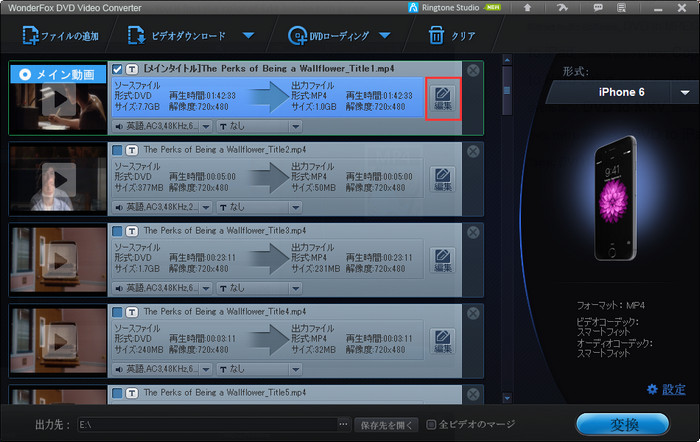The image size is (700, 442).
Task: Remove Title1 with its X icon
Action: click(473, 70)
